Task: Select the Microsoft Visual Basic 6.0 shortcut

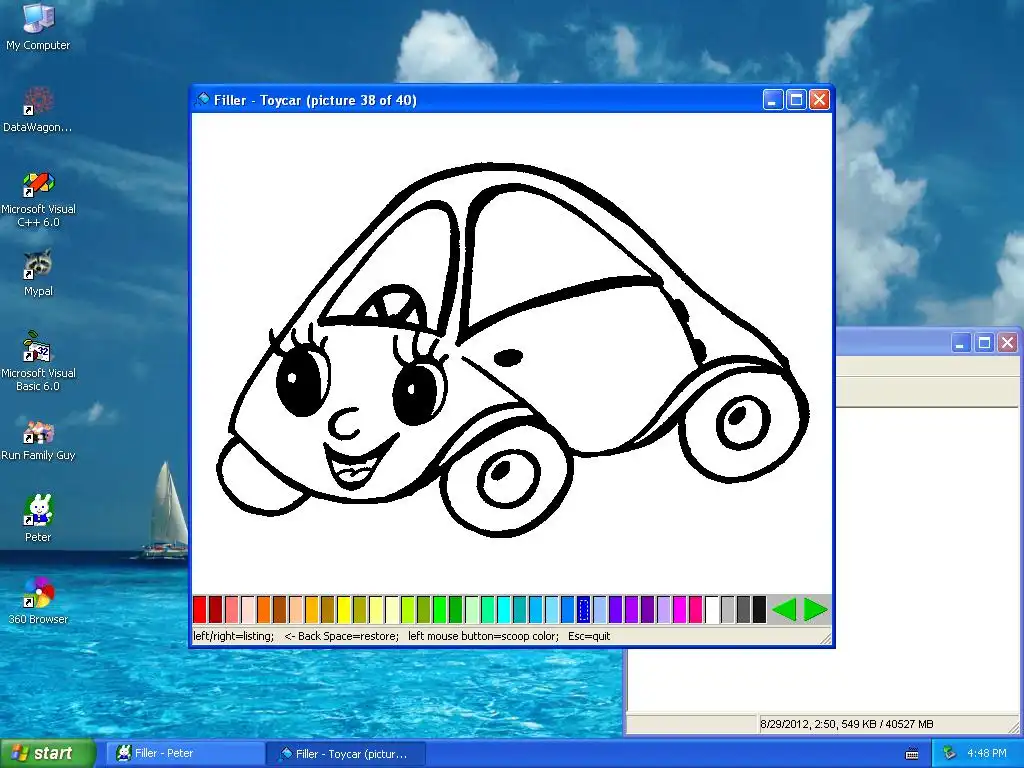Action: tap(38, 361)
